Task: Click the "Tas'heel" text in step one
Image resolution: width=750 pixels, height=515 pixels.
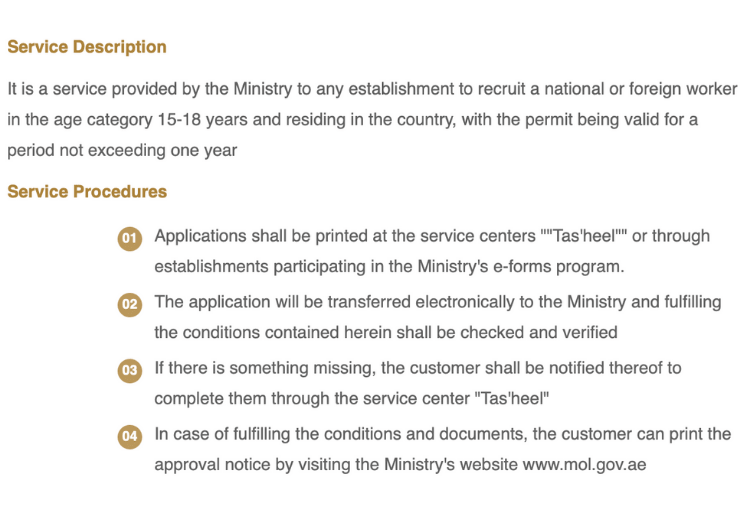Action: [x=584, y=236]
